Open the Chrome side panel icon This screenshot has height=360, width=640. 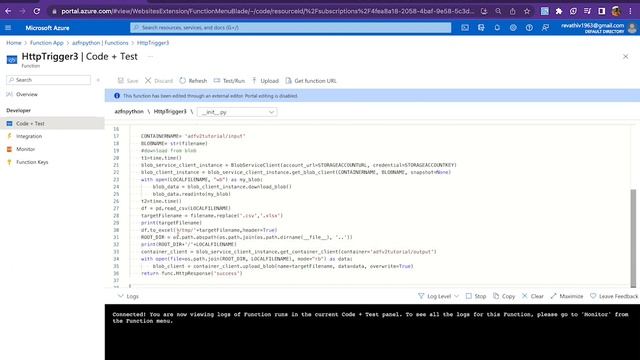pyautogui.click(x=602, y=11)
